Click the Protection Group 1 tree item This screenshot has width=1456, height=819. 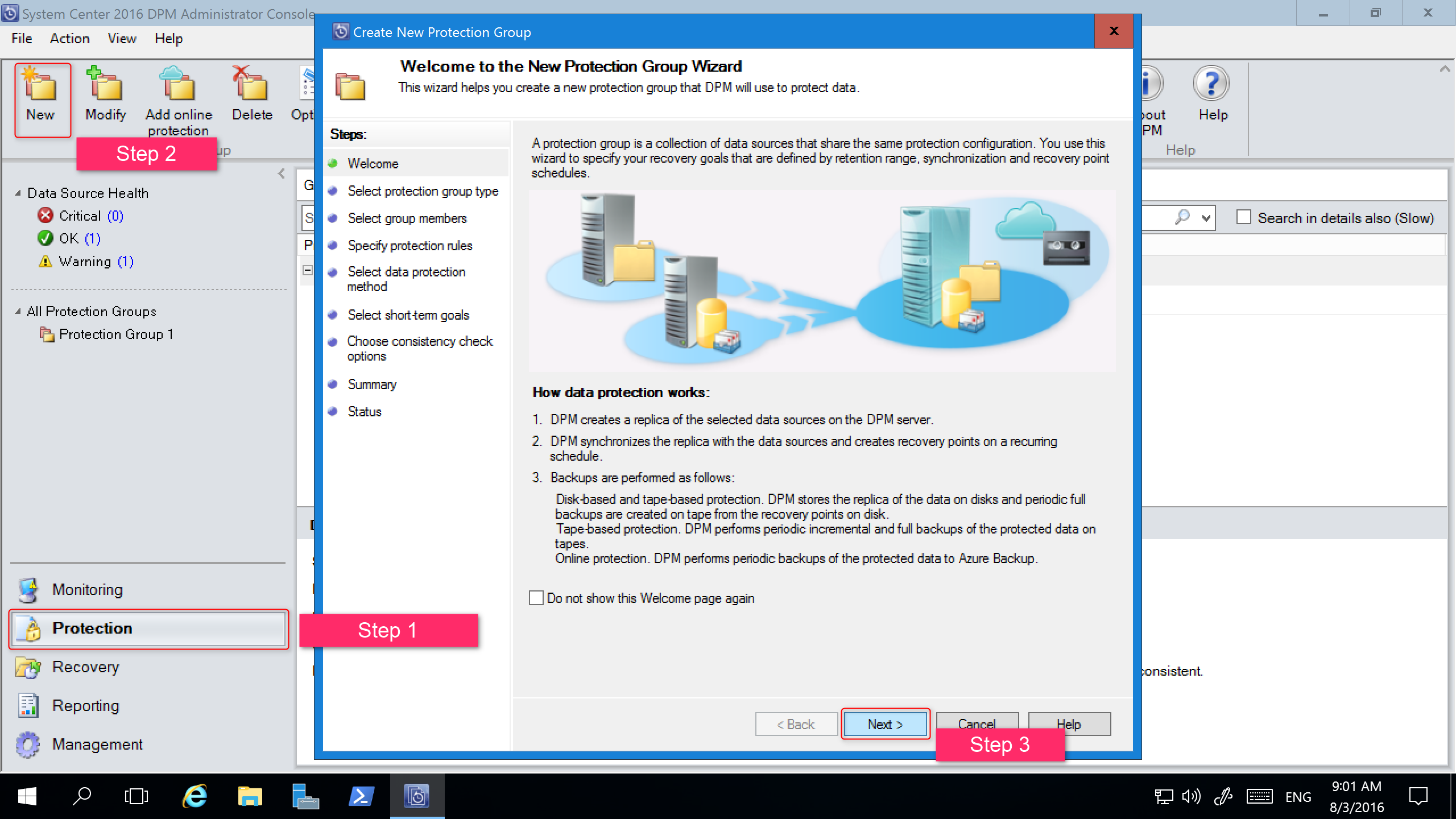[115, 334]
